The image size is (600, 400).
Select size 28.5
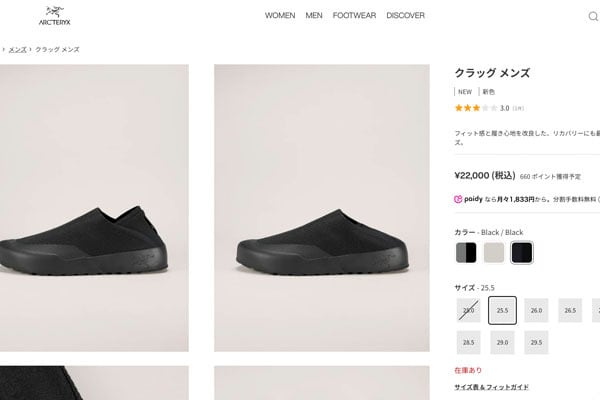coord(468,343)
